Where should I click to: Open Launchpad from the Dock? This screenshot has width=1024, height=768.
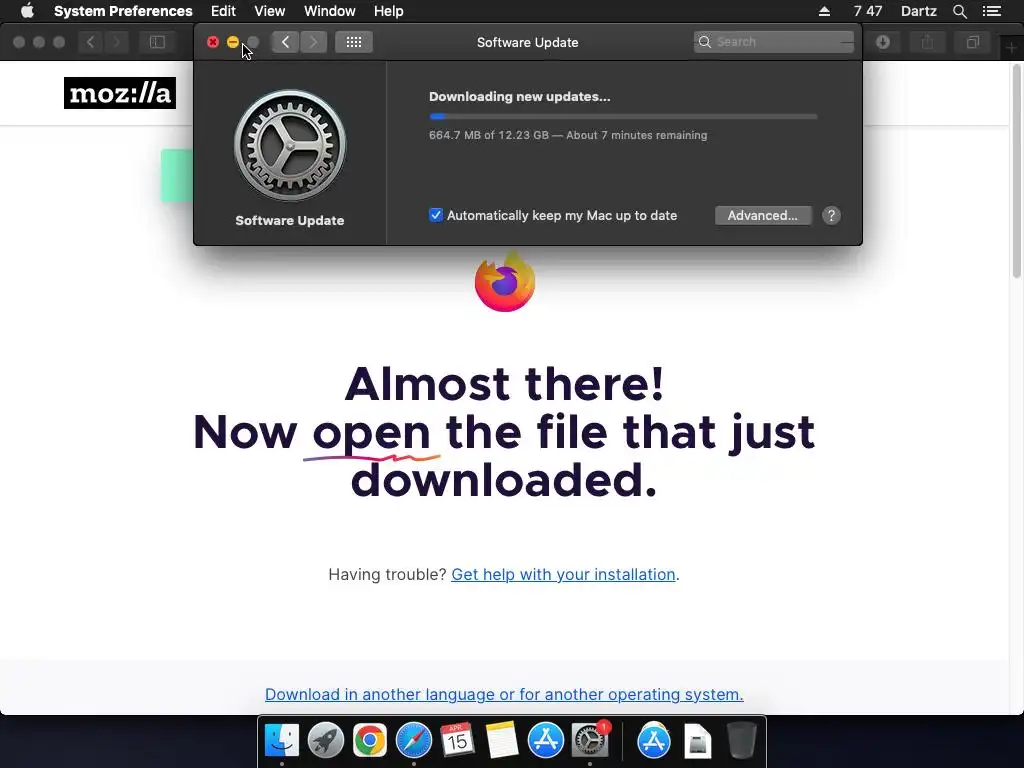tap(326, 741)
